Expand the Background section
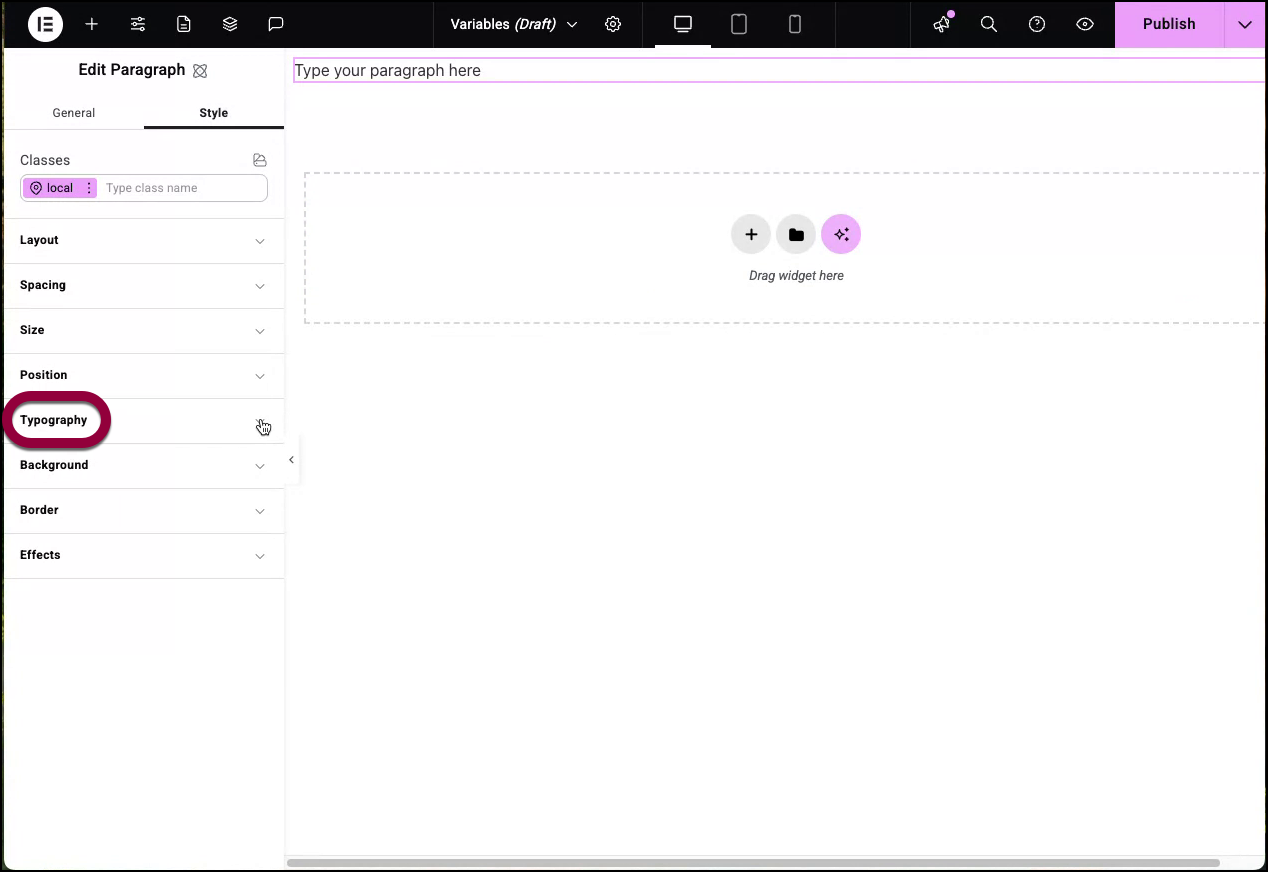This screenshot has width=1268, height=872. [144, 466]
